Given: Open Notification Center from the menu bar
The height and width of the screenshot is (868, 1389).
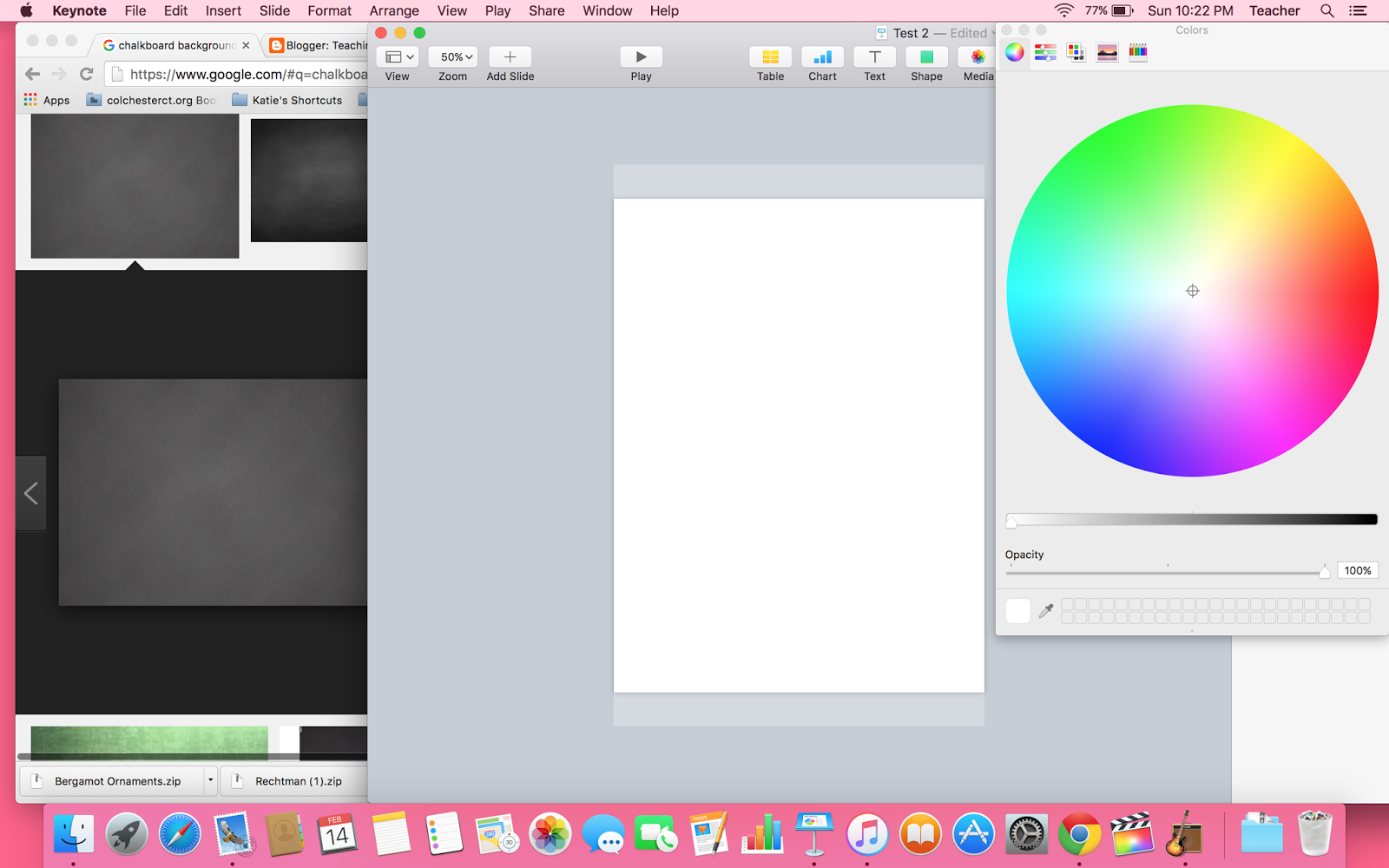Looking at the screenshot, I should (1358, 10).
